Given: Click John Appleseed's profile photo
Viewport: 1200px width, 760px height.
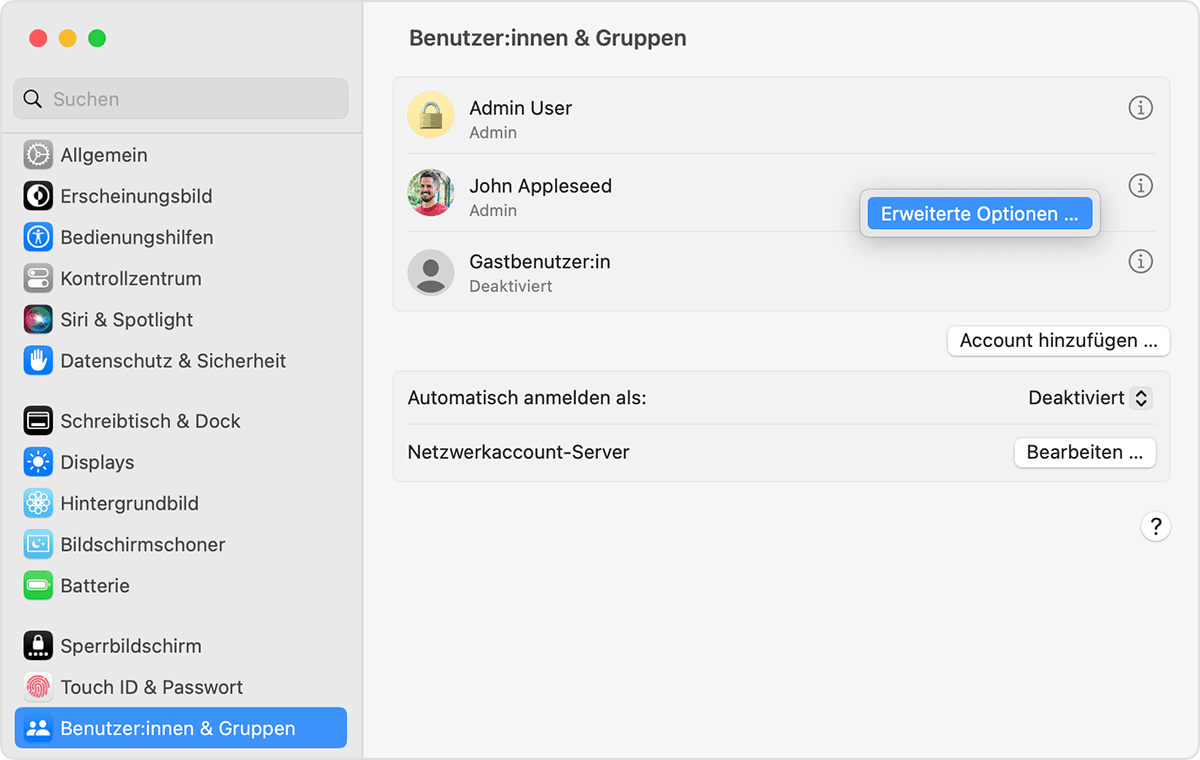Looking at the screenshot, I should [x=431, y=192].
